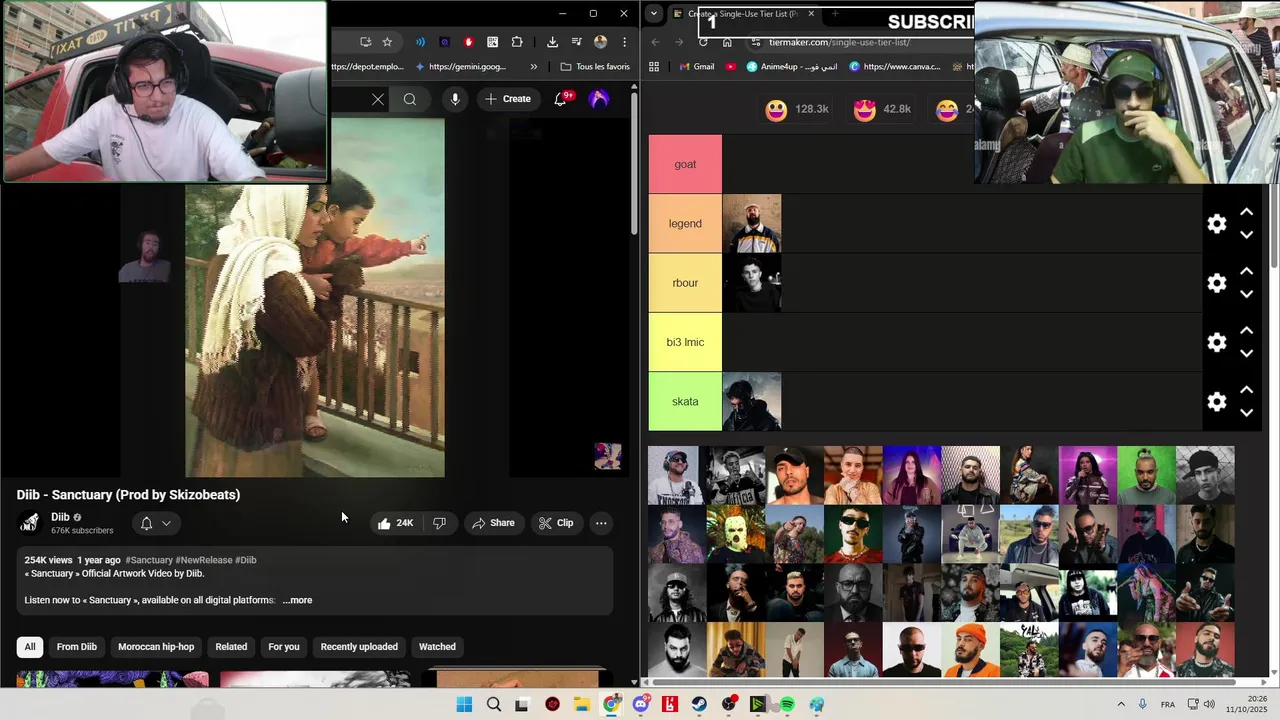Viewport: 1280px width, 720px height.
Task: Click home button in TierMaker browser window
Action: pyautogui.click(x=727, y=42)
